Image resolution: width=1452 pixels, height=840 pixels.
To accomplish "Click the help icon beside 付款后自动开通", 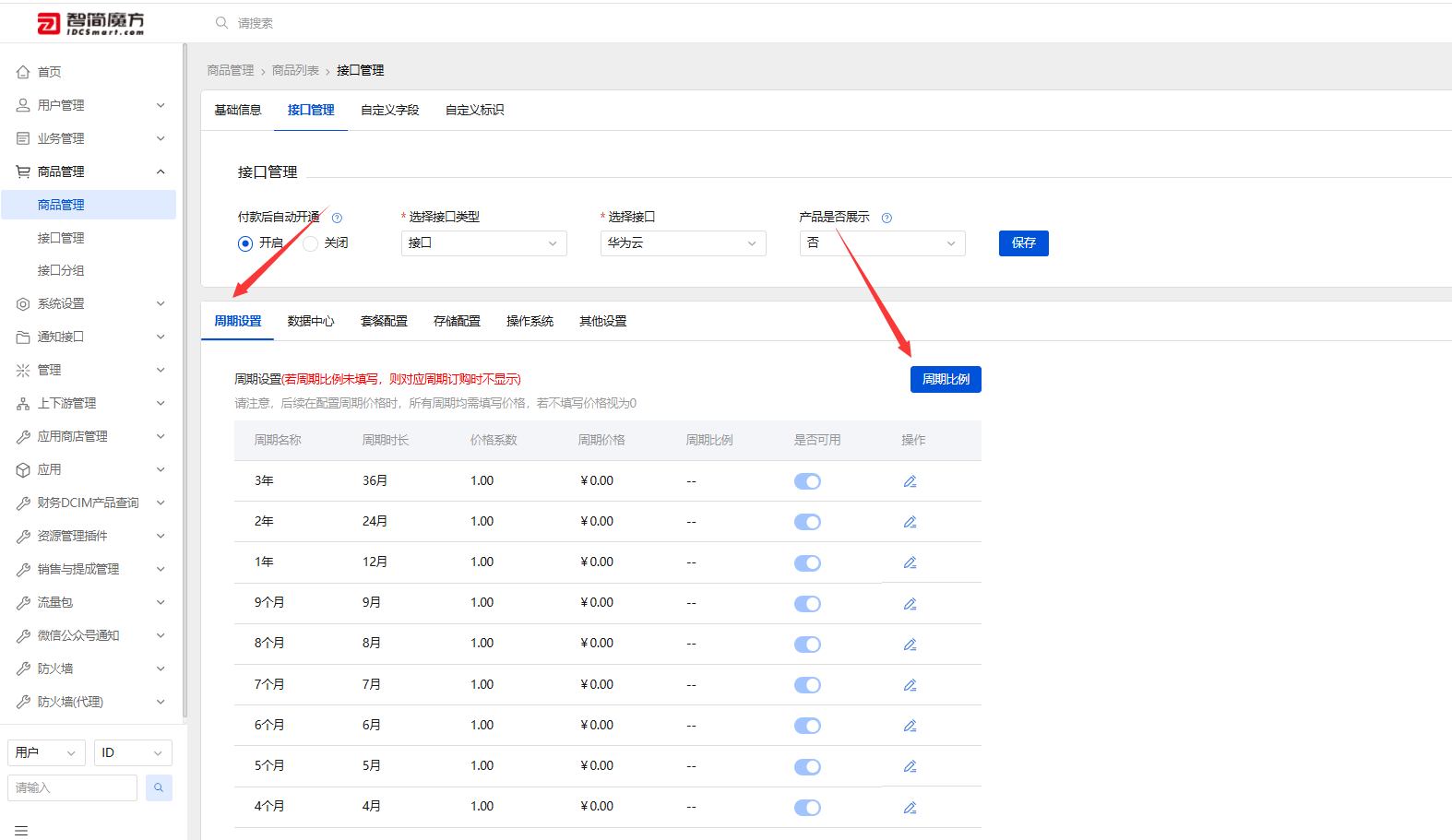I will coord(337,218).
